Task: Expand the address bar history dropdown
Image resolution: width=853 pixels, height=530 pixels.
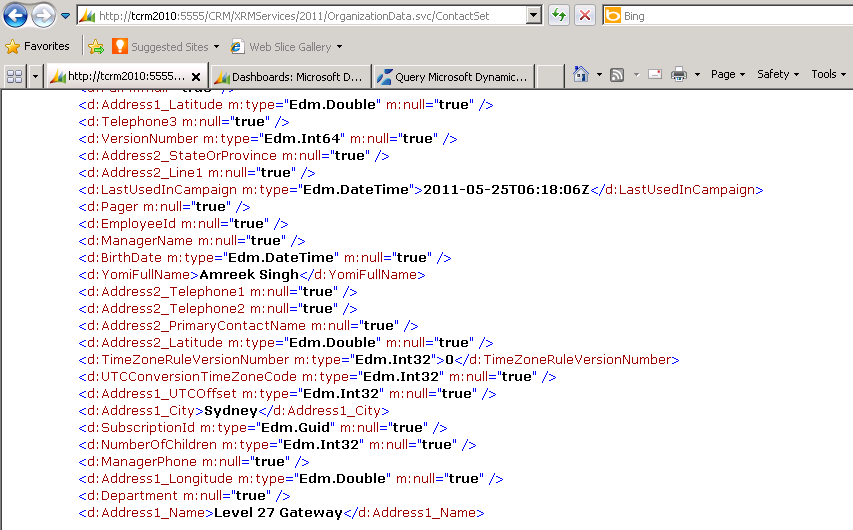Action: pos(534,15)
